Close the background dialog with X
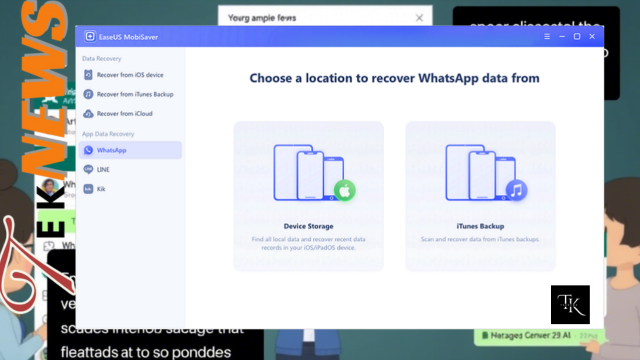Image resolution: width=640 pixels, height=360 pixels. coord(419,18)
